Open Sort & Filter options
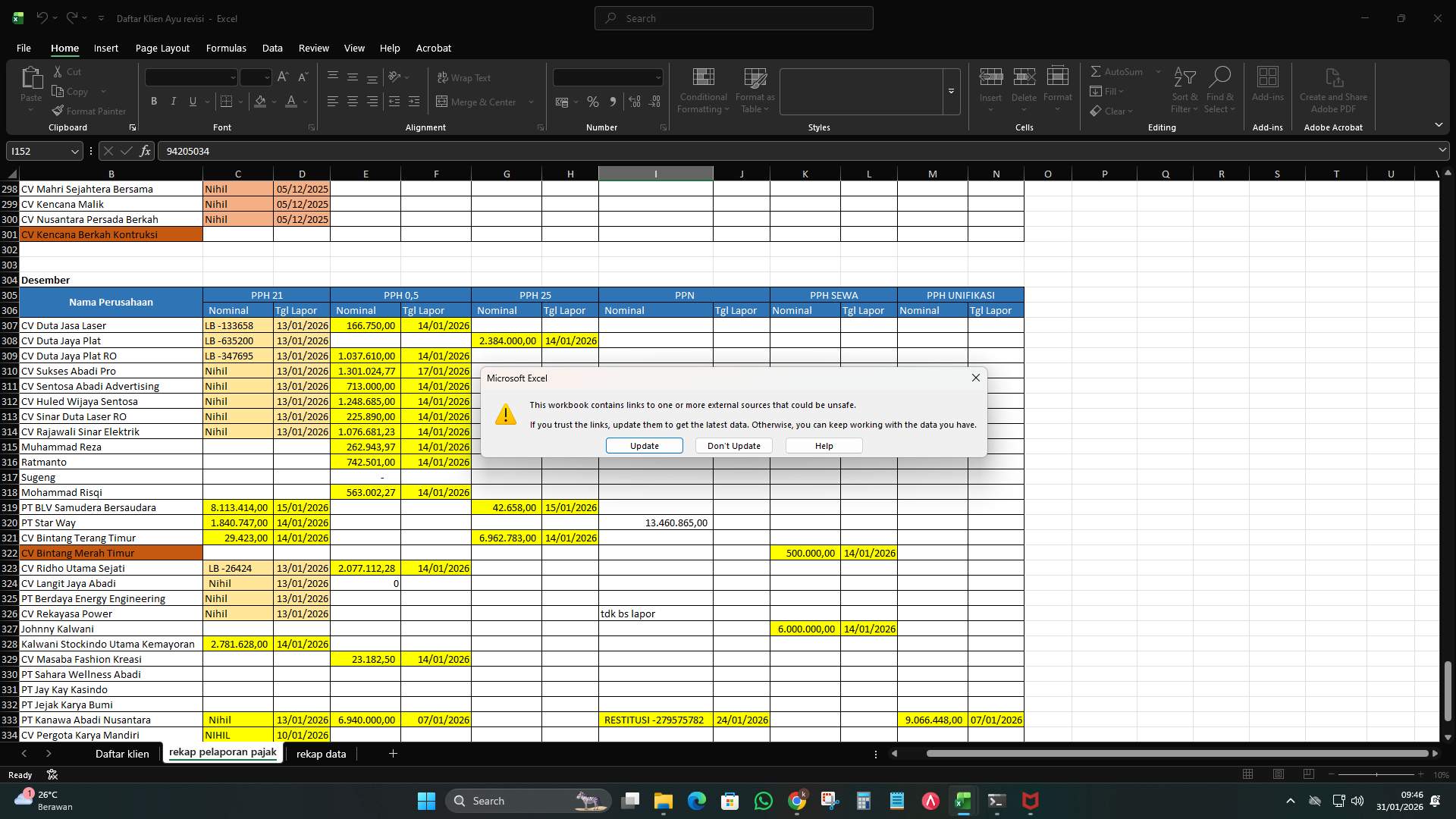1456x819 pixels. [x=1184, y=89]
